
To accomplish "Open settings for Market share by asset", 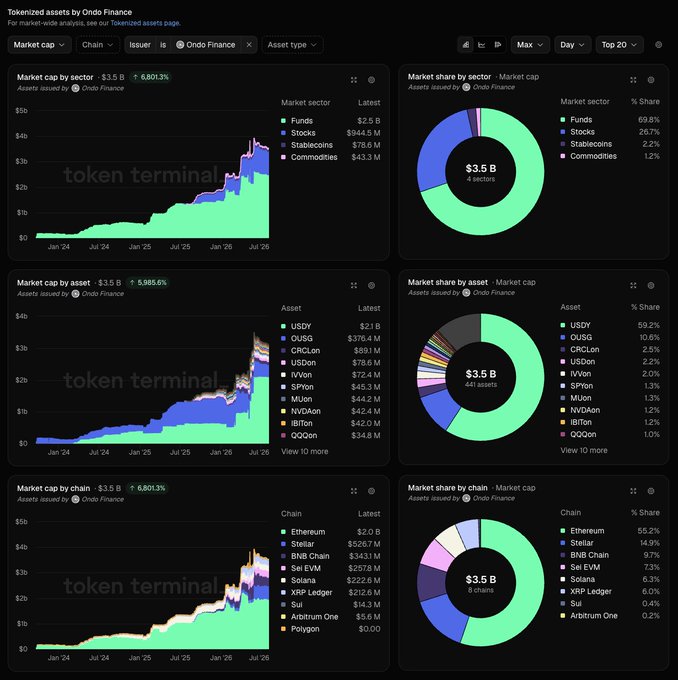I will point(651,285).
